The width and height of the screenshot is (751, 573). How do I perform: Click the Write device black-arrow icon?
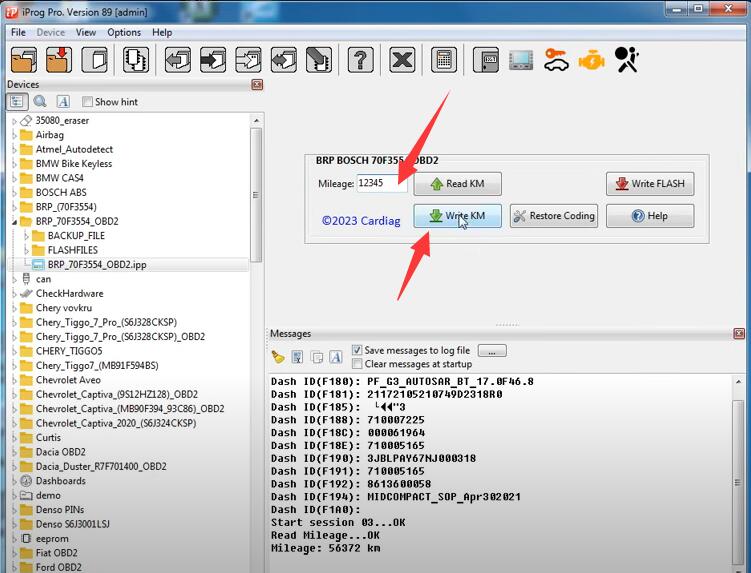[213, 60]
